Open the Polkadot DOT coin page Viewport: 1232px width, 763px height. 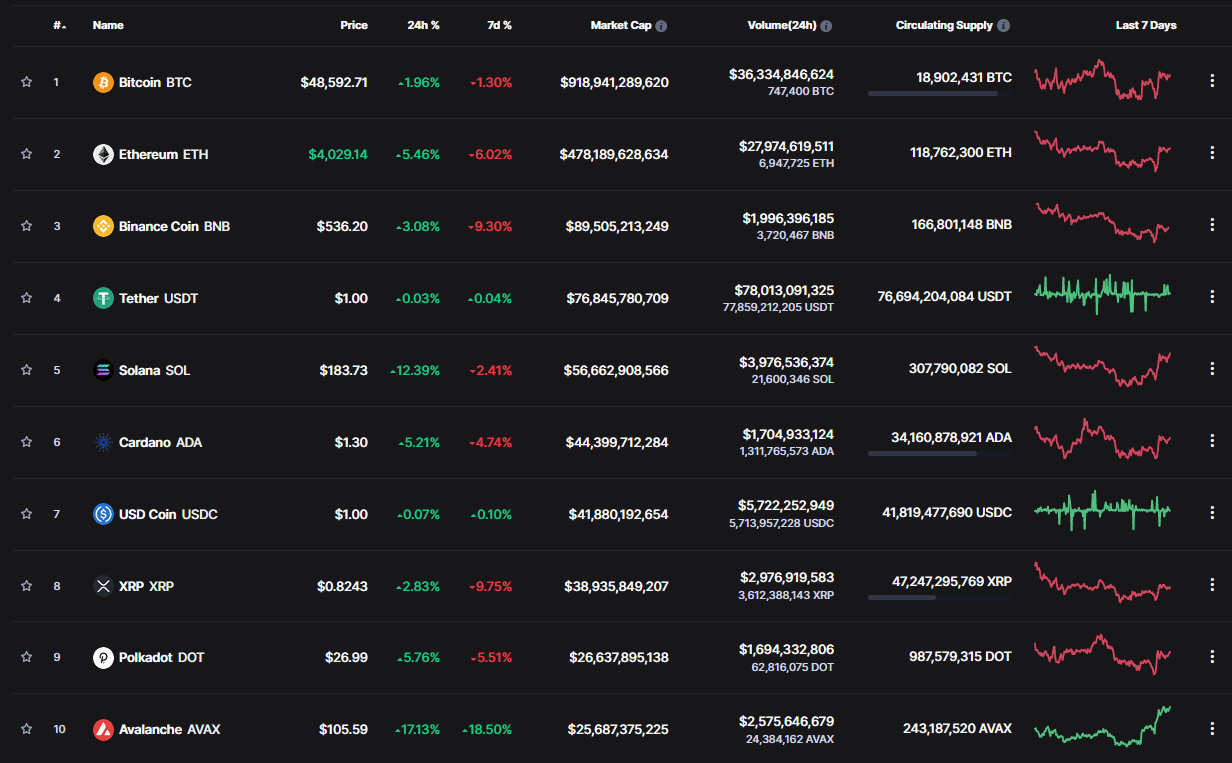162,657
